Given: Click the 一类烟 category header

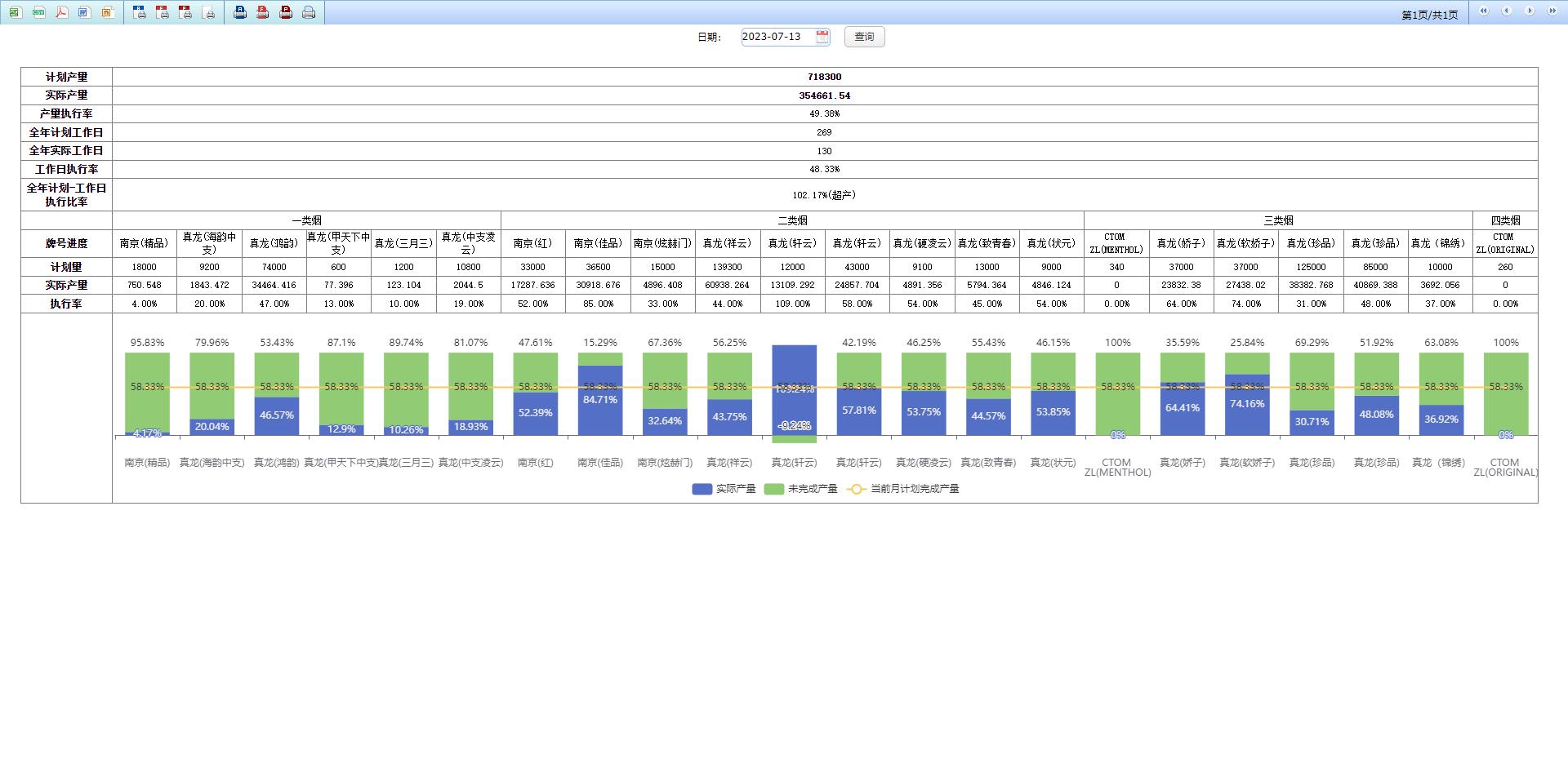Looking at the screenshot, I should click(x=307, y=220).
